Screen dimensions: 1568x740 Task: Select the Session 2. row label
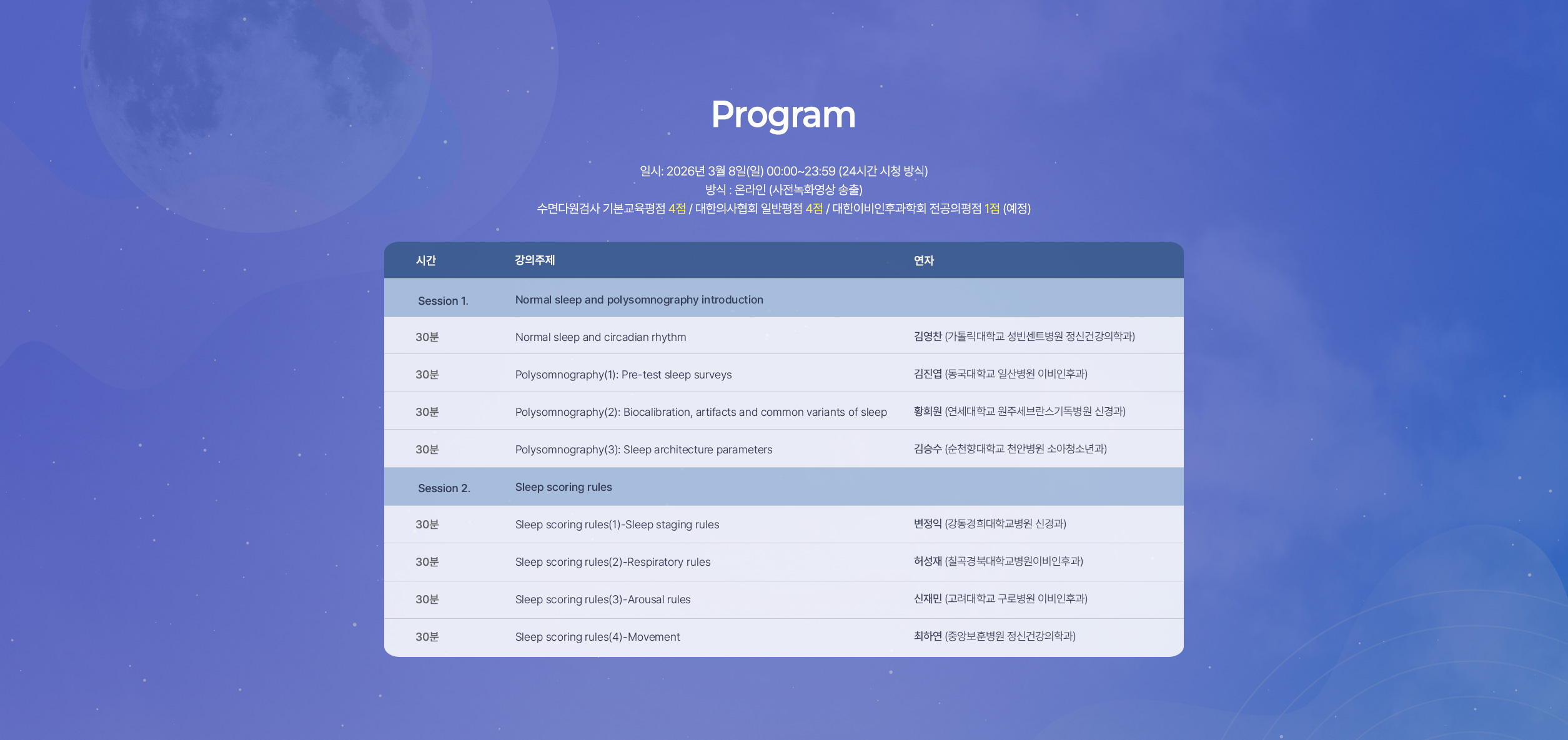tap(444, 488)
